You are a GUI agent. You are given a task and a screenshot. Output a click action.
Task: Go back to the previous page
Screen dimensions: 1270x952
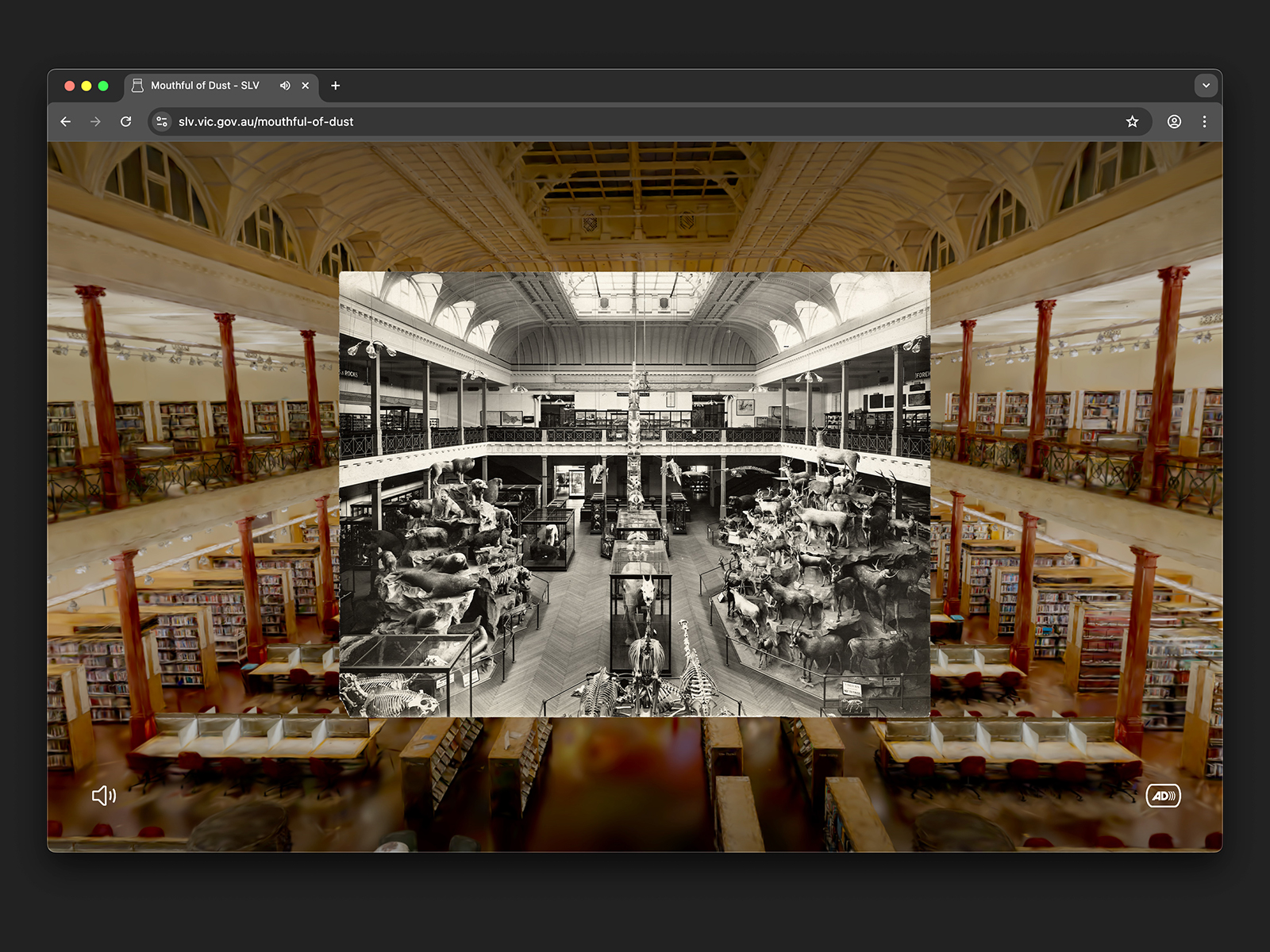pyautogui.click(x=66, y=121)
